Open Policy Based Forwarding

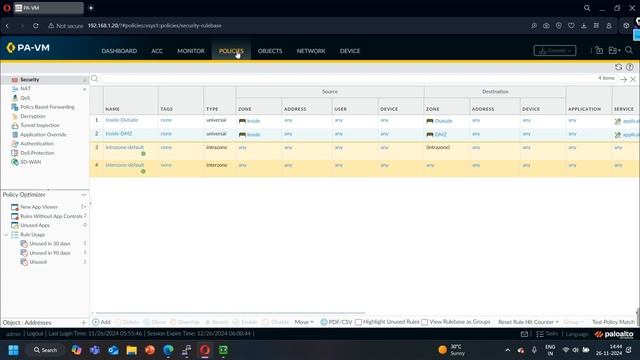47,107
